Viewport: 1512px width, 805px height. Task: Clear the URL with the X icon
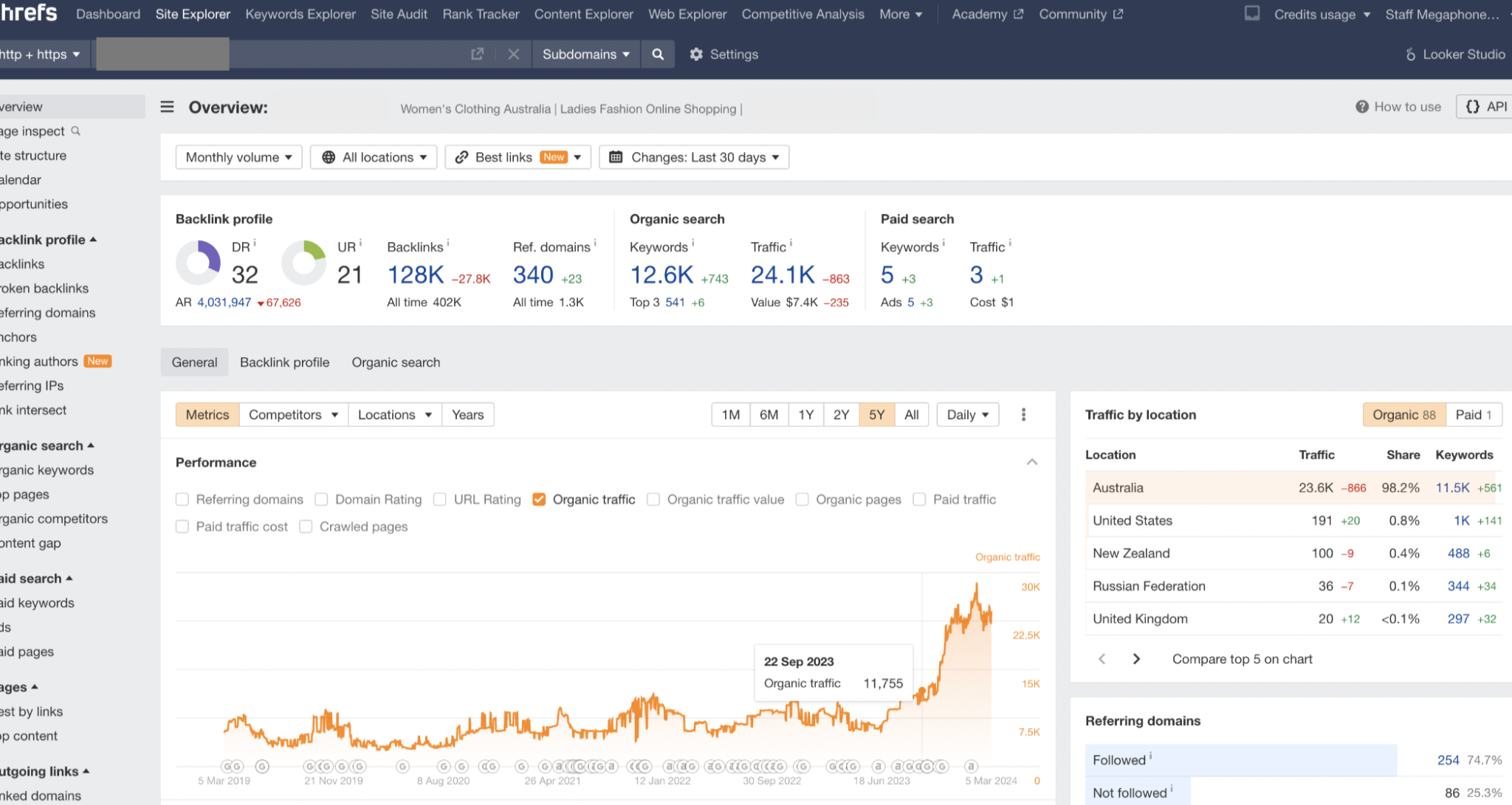pyautogui.click(x=514, y=54)
